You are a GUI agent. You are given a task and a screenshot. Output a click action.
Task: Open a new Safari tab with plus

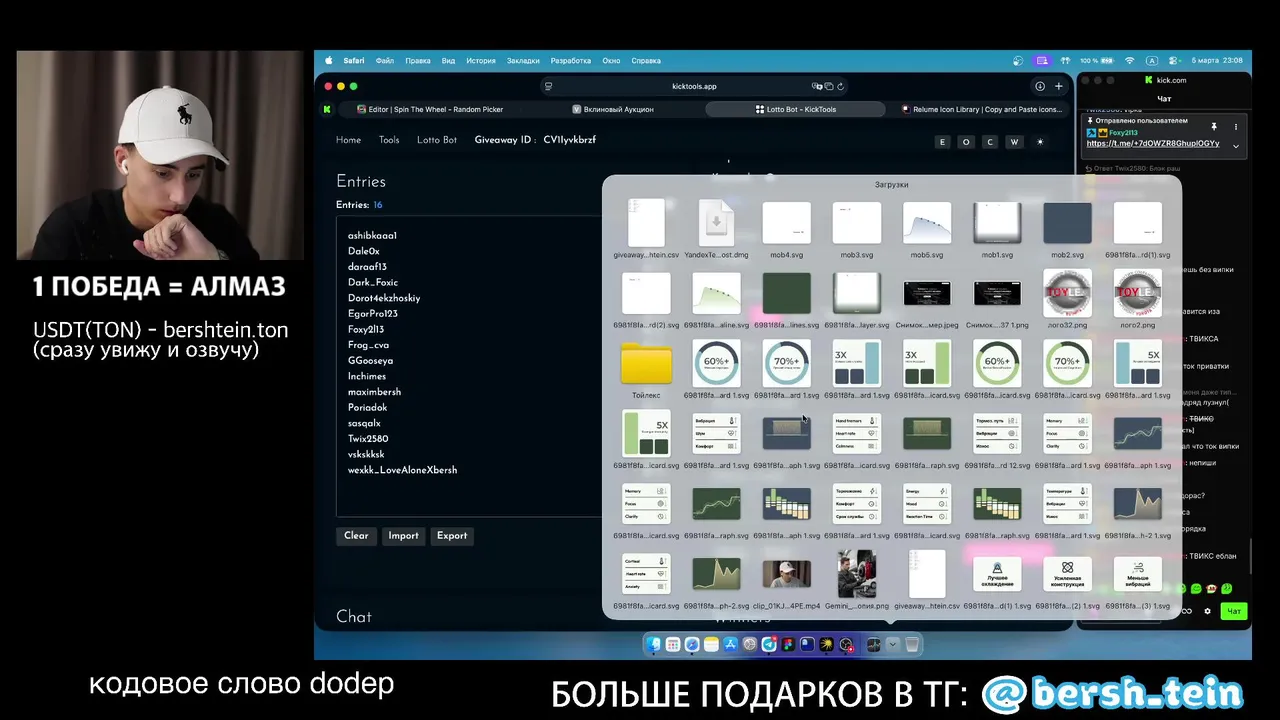tap(1059, 86)
